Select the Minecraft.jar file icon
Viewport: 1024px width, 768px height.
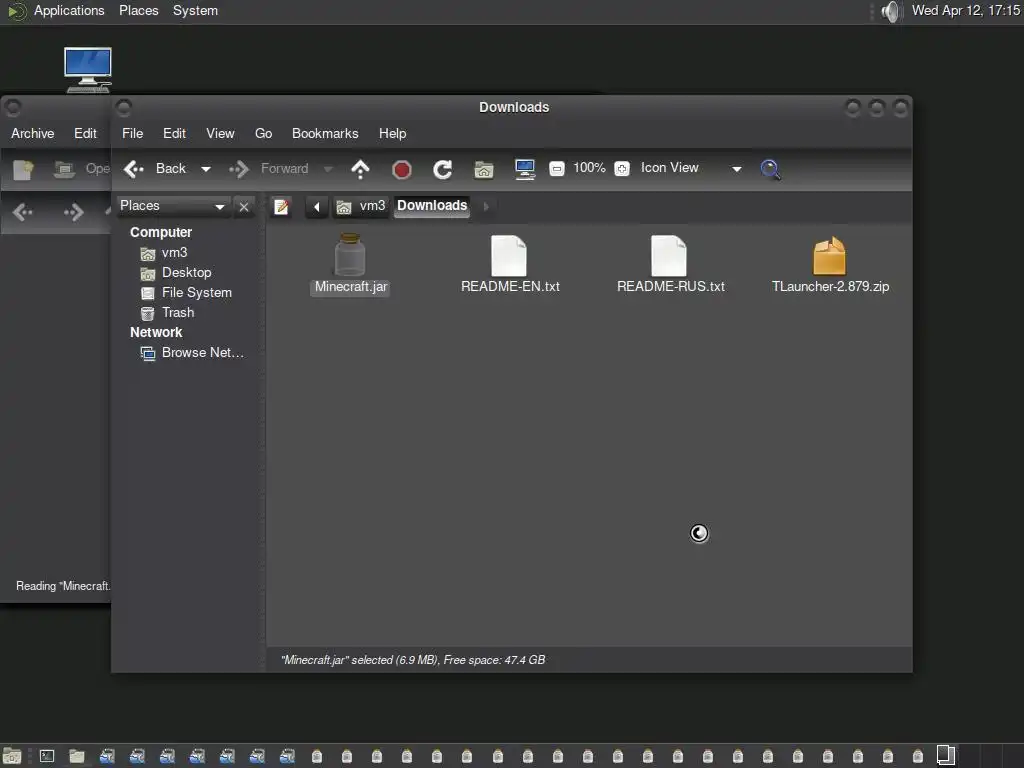click(x=350, y=255)
